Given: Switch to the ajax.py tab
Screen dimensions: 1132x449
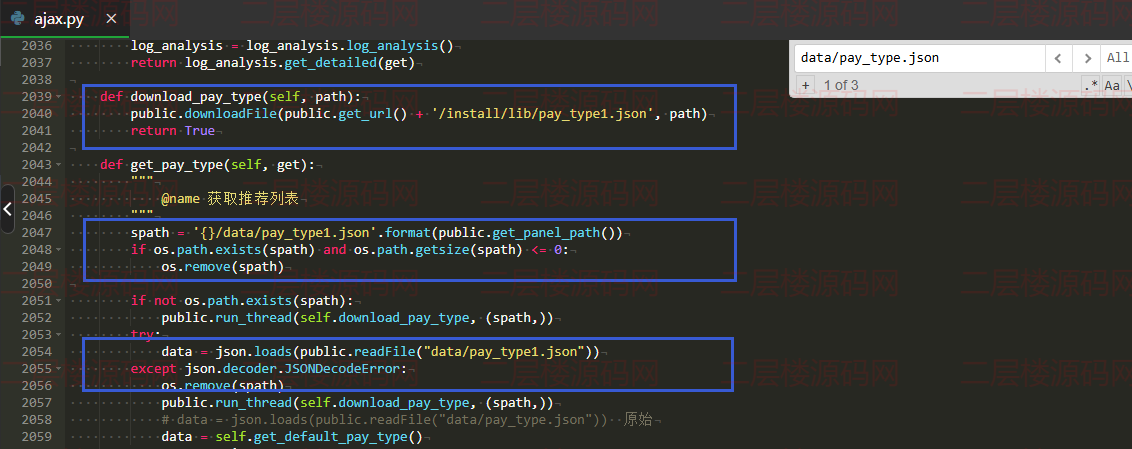Looking at the screenshot, I should [59, 19].
